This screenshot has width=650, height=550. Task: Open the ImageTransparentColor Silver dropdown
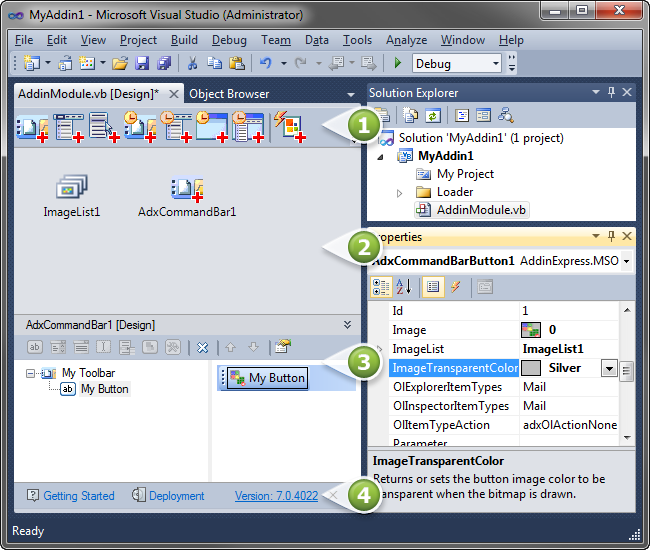point(609,368)
